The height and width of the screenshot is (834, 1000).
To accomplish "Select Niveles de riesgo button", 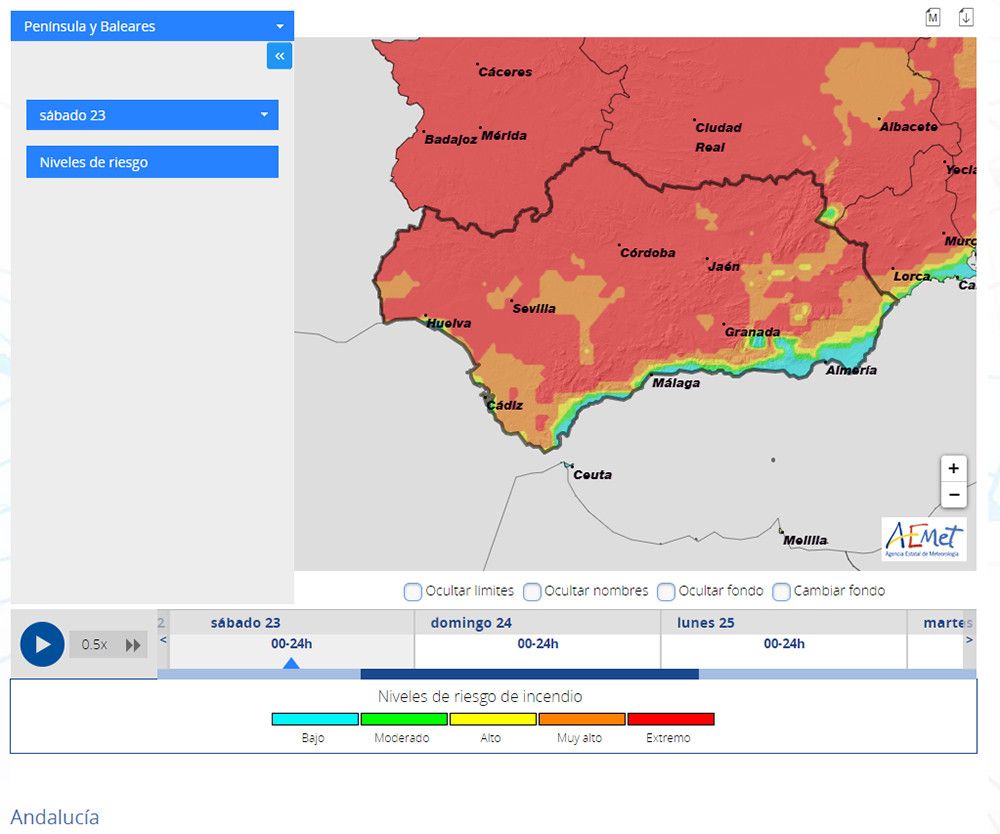I will point(152,162).
